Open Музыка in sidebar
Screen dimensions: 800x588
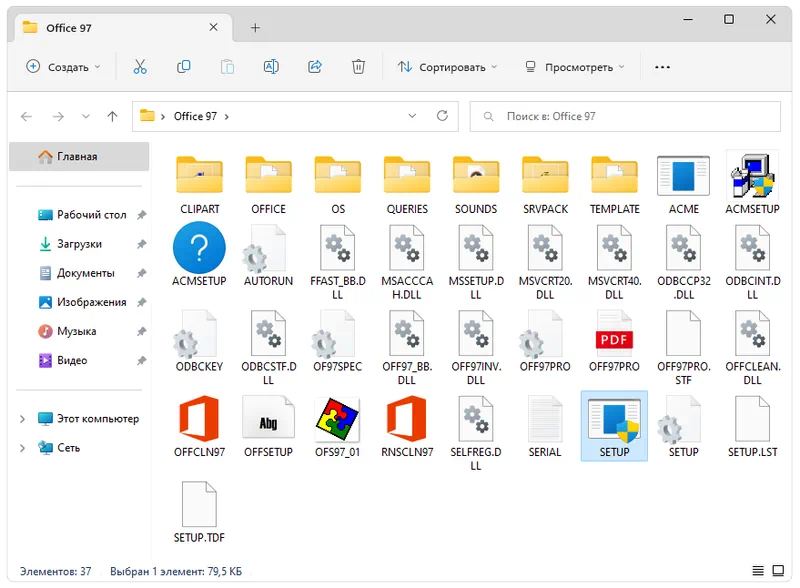click(x=67, y=331)
